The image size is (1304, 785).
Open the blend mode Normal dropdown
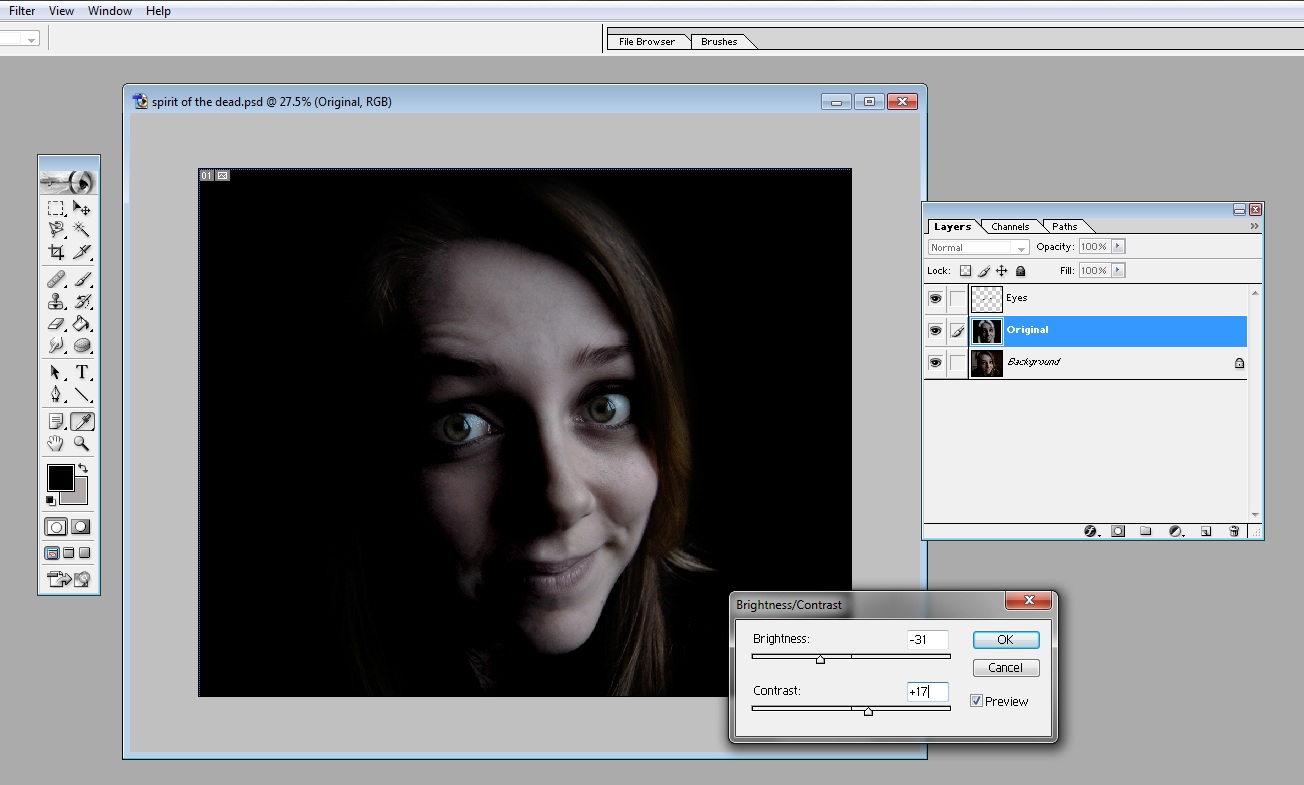pyautogui.click(x=978, y=247)
